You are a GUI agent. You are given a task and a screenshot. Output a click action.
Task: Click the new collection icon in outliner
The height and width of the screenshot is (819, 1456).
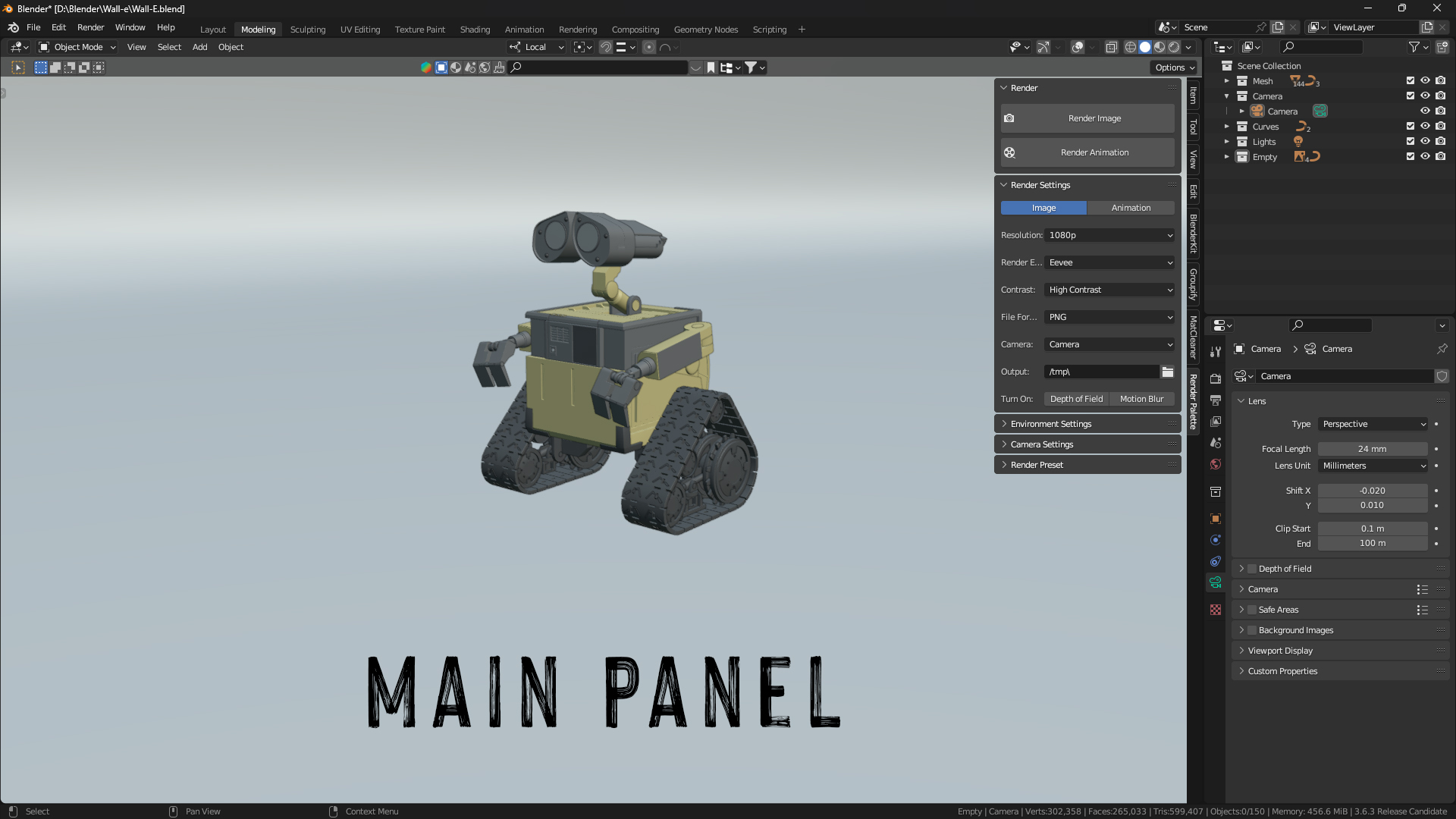click(1442, 47)
